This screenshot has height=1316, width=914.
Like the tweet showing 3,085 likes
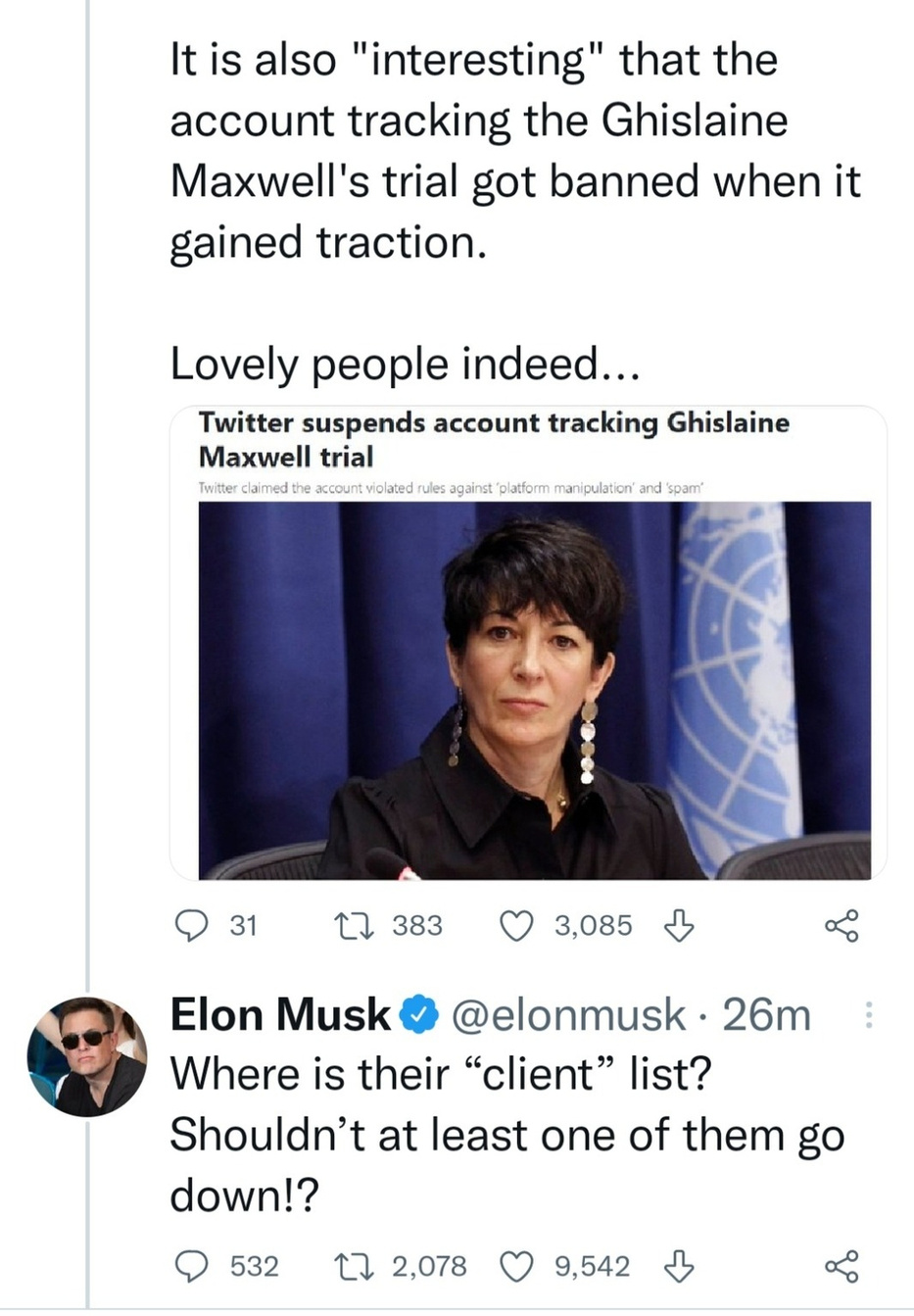click(x=516, y=925)
